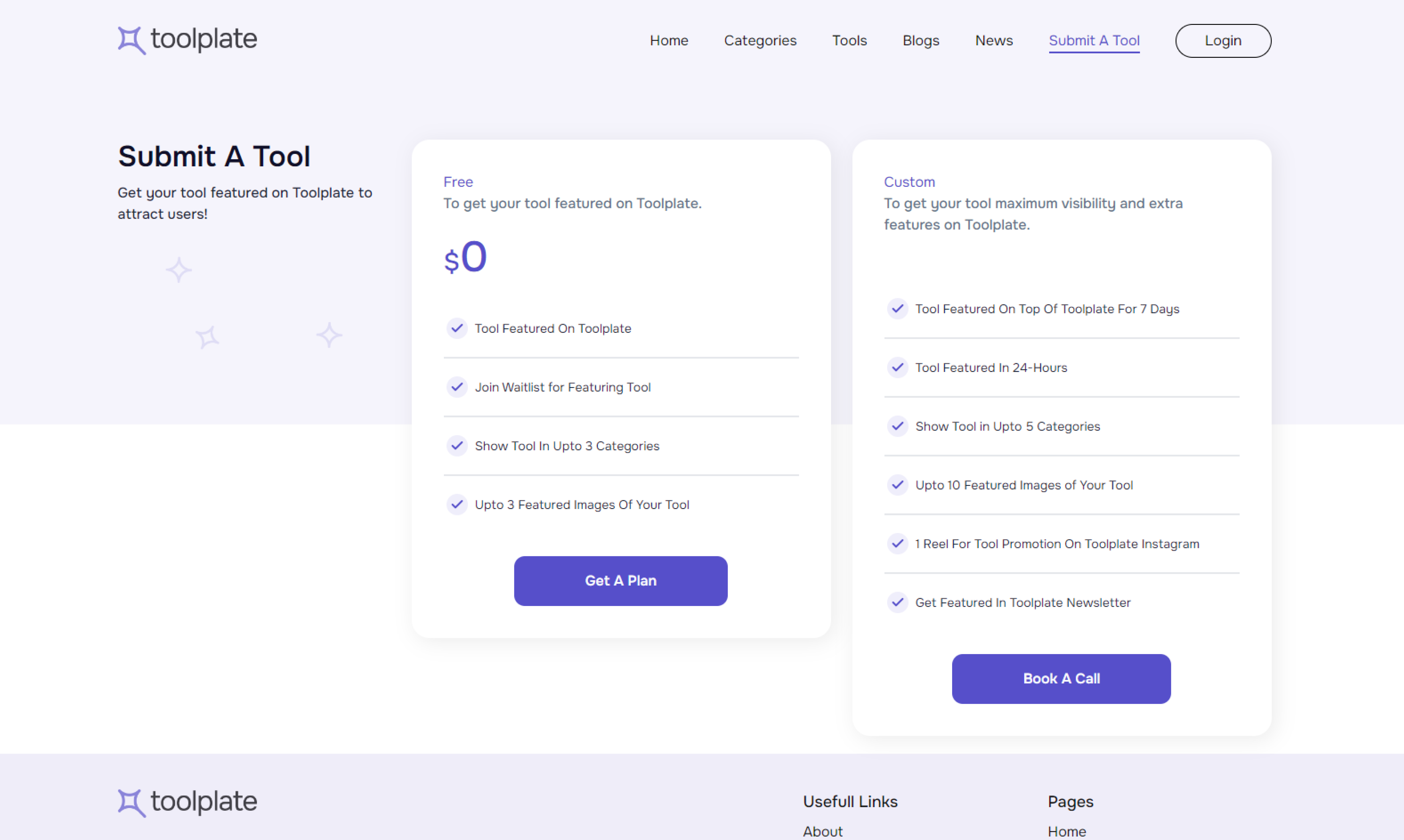Image resolution: width=1404 pixels, height=840 pixels.
Task: Click the Custom plan maximum visibility description
Action: tap(1033, 214)
